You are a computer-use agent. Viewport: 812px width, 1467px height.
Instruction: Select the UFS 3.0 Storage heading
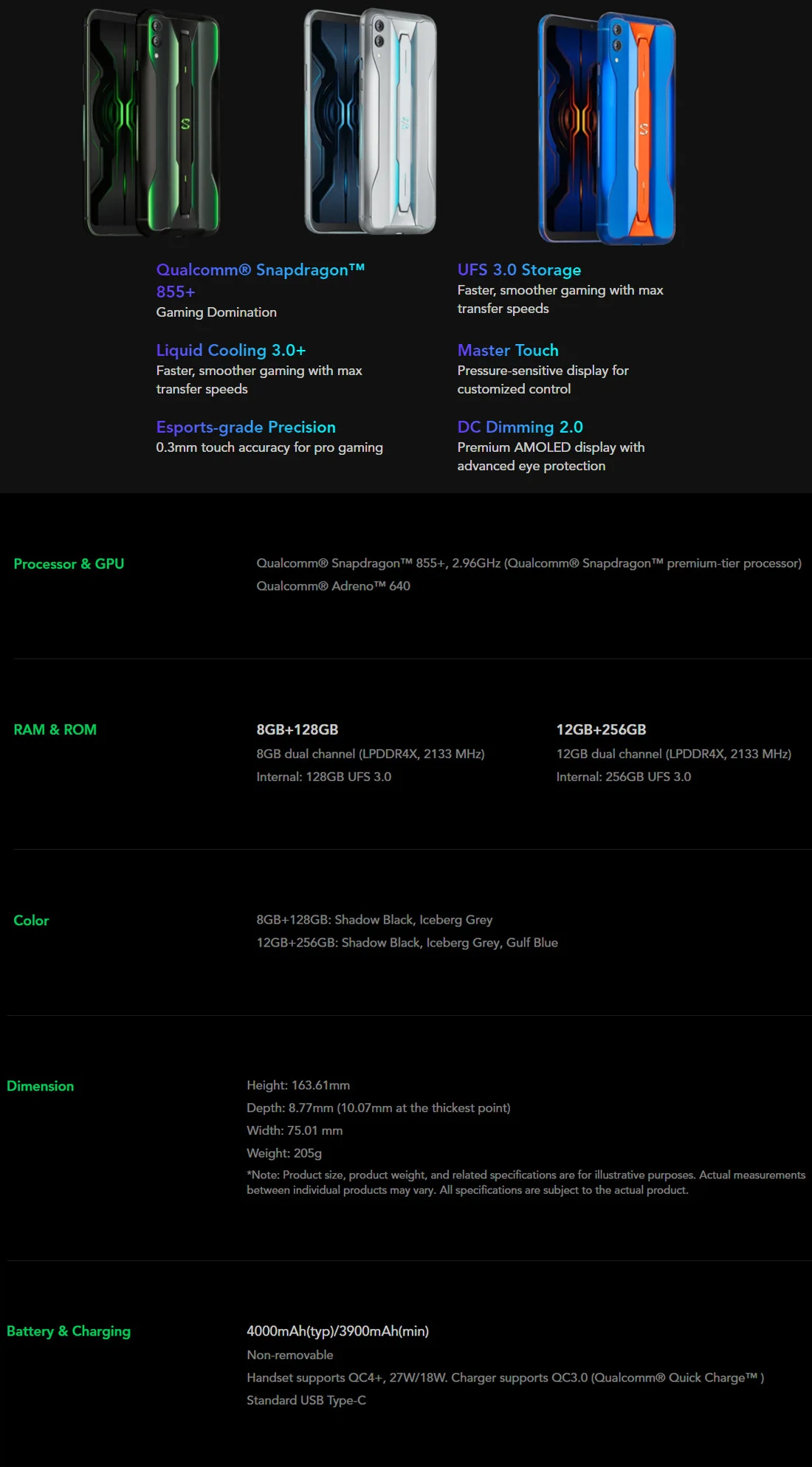coord(519,270)
